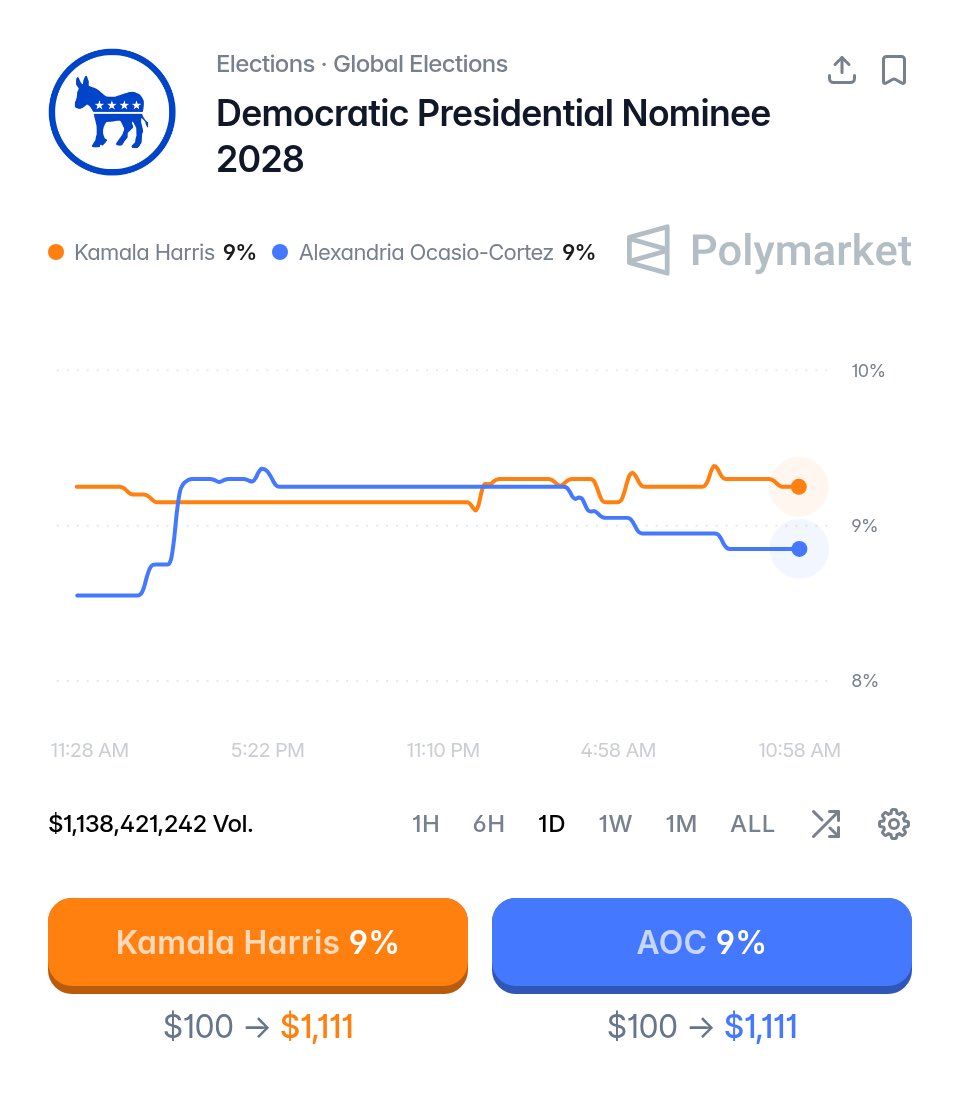
Task: Select the 6H time range
Action: [x=489, y=824]
